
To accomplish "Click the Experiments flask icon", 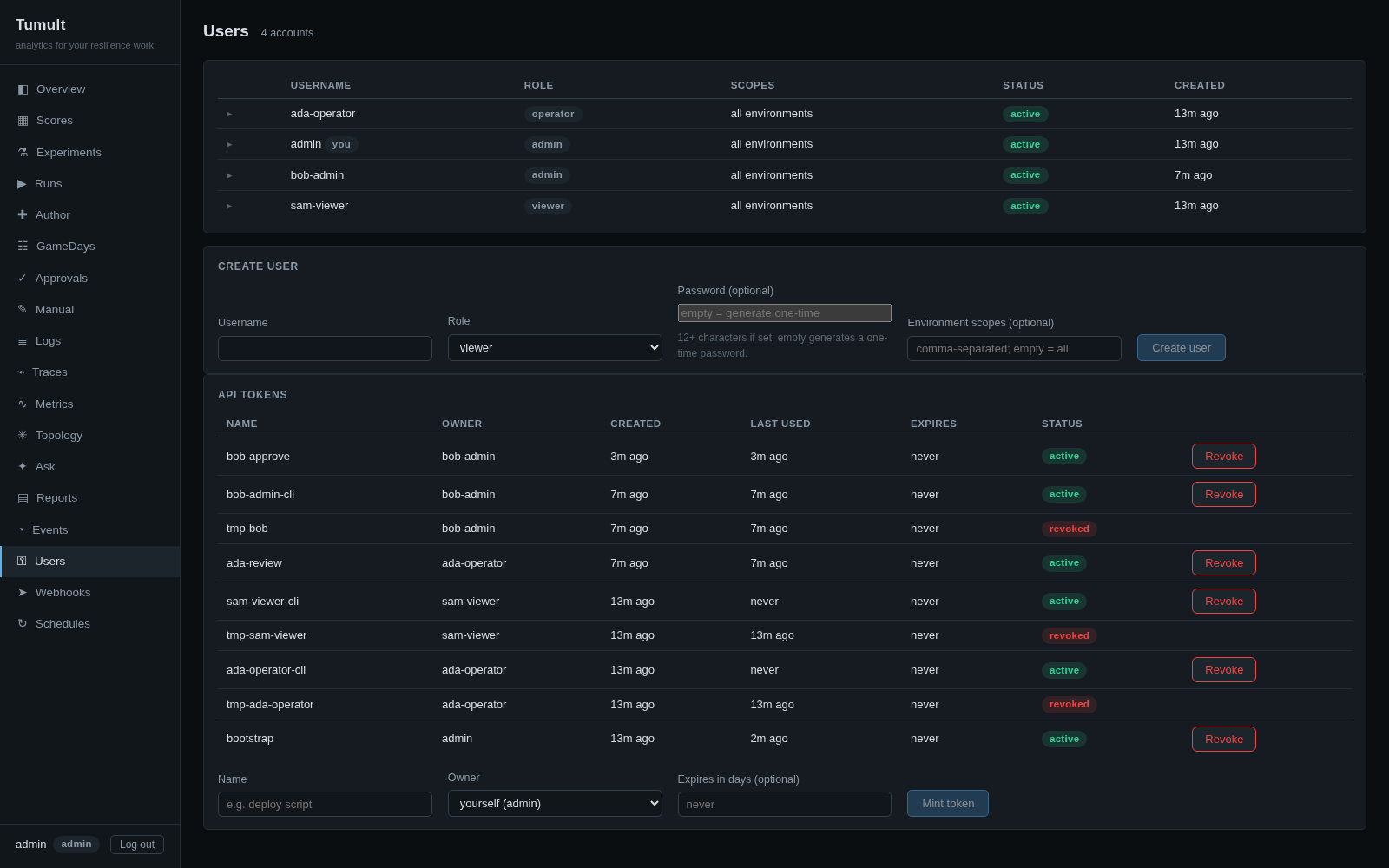I will (x=23, y=152).
